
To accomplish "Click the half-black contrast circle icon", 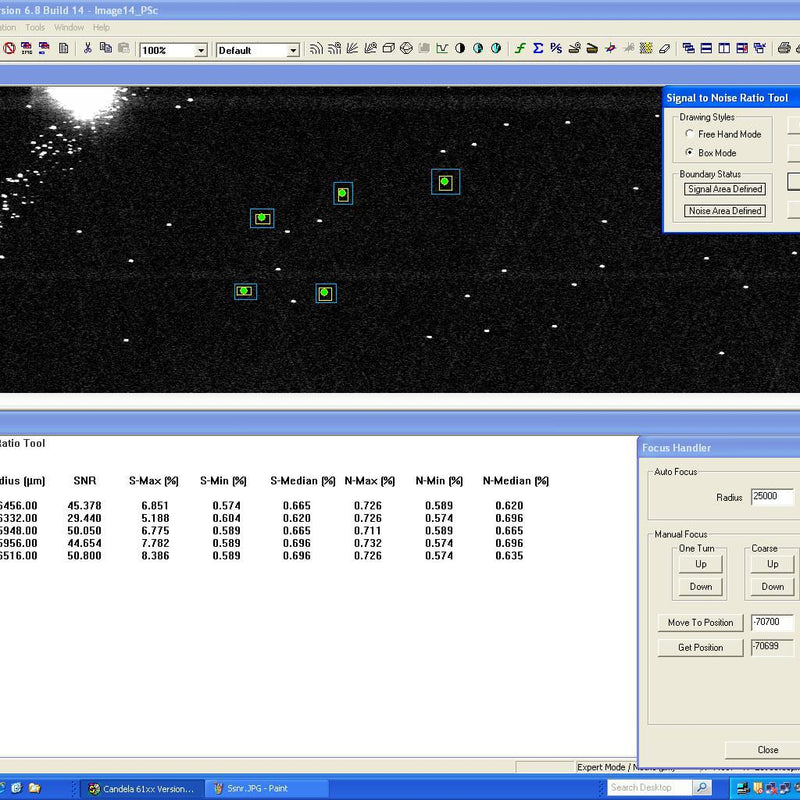I will [x=459, y=49].
